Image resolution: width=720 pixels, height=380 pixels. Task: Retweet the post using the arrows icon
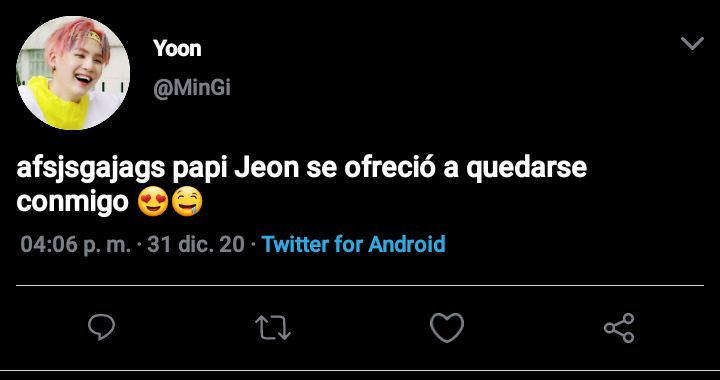click(273, 327)
